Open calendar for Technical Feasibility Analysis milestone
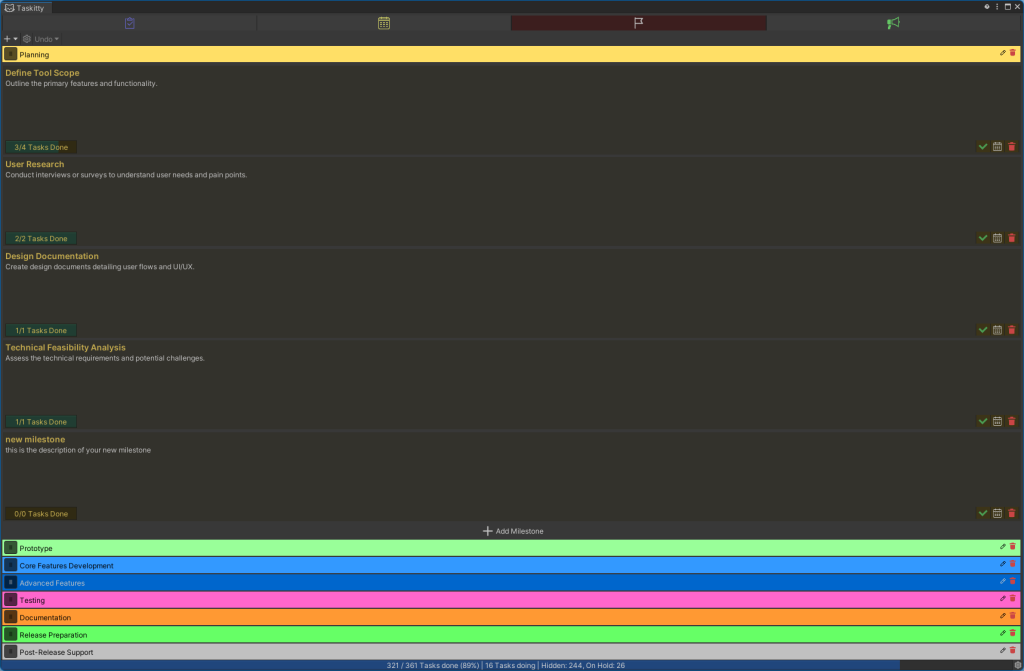1024x671 pixels. [x=997, y=422]
